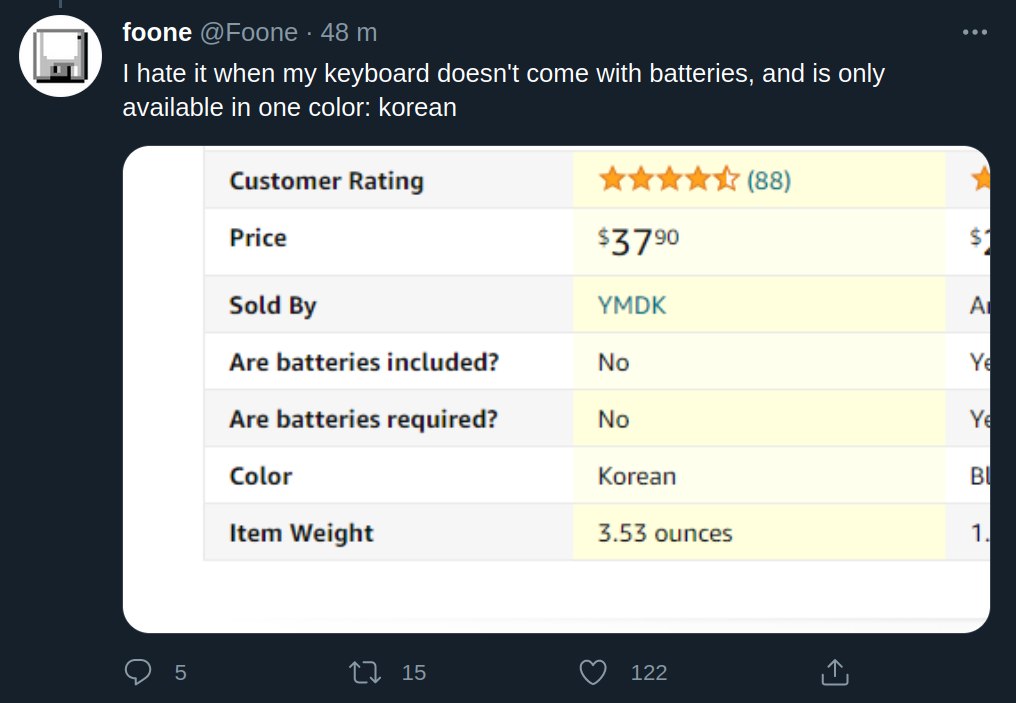This screenshot has height=703, width=1016.
Task: Click the 'Korean' color value
Action: [637, 476]
